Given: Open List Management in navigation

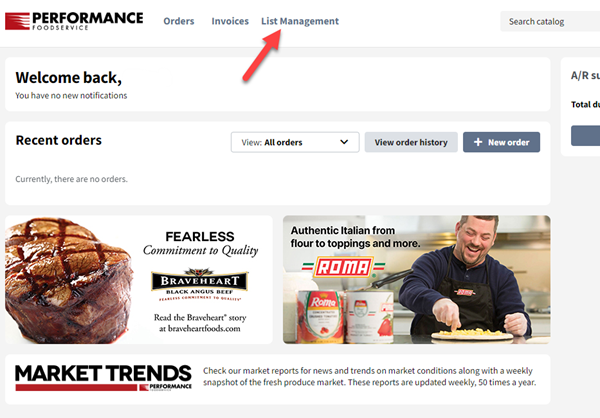Looking at the screenshot, I should click(300, 21).
